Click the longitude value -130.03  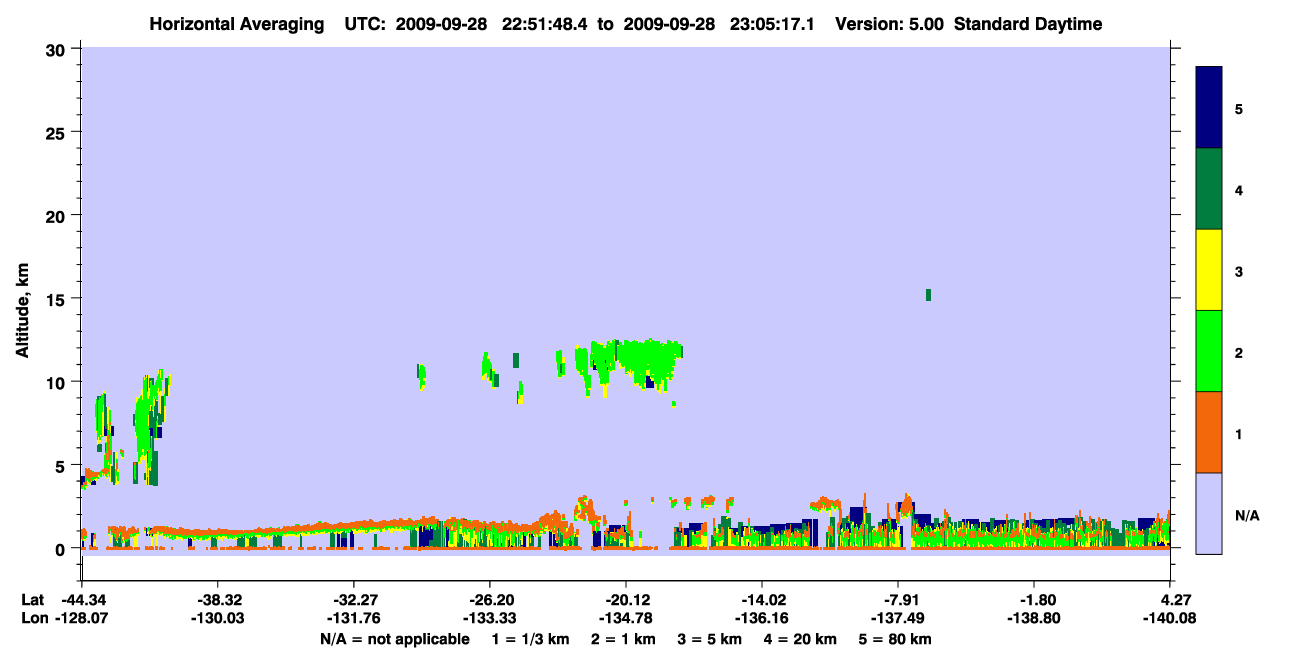point(217,619)
